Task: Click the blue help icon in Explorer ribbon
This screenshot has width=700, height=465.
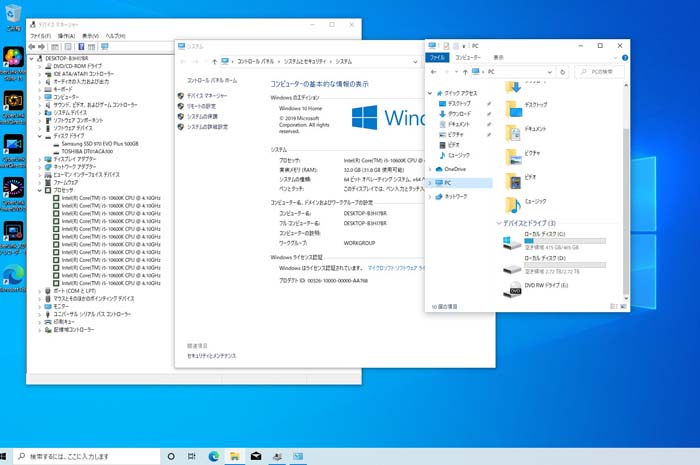Action: 625,58
